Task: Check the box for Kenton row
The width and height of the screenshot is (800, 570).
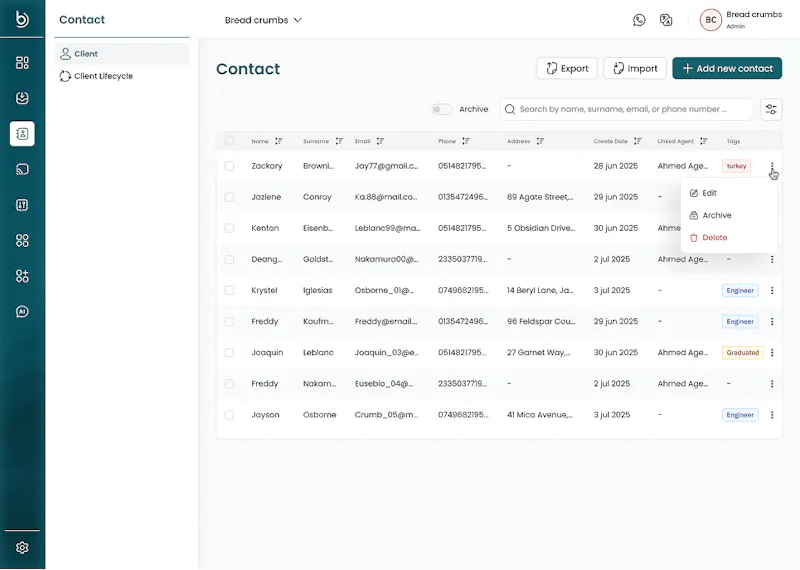Action: click(230, 228)
